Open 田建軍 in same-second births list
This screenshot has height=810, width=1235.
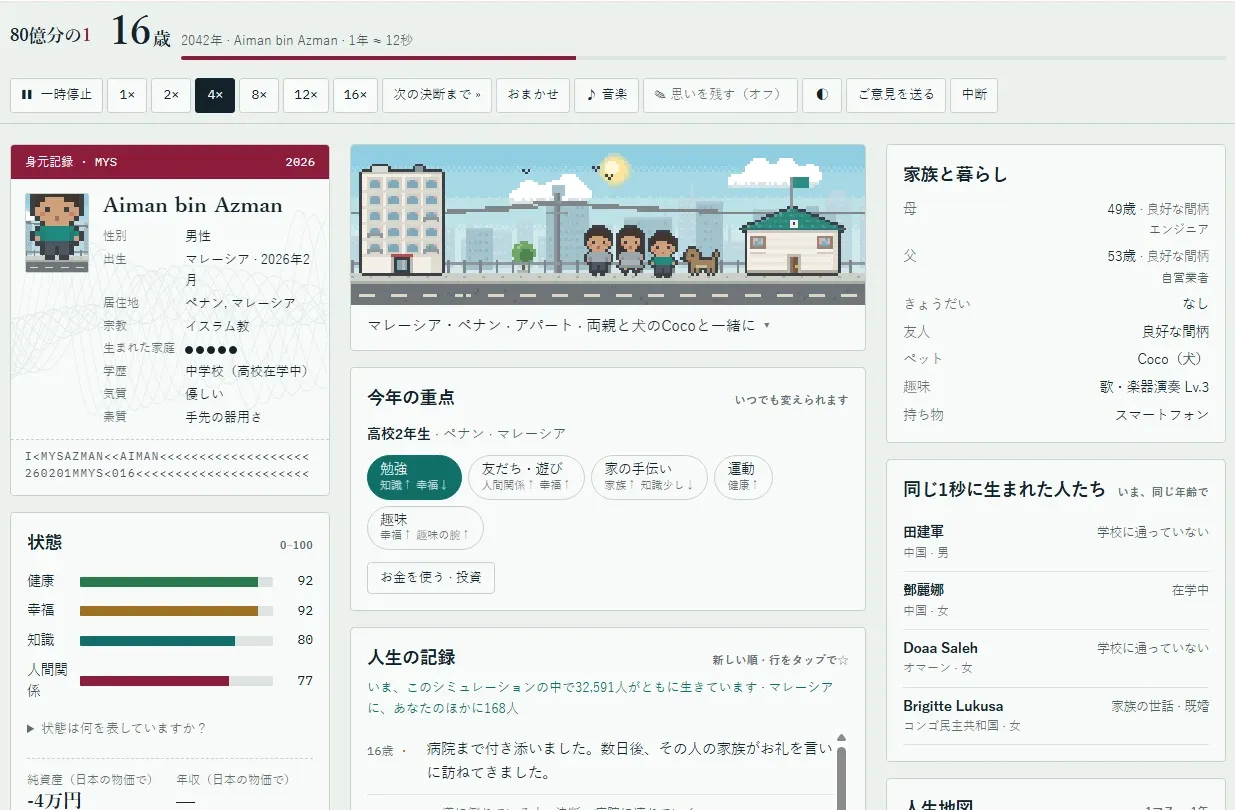coord(1056,542)
